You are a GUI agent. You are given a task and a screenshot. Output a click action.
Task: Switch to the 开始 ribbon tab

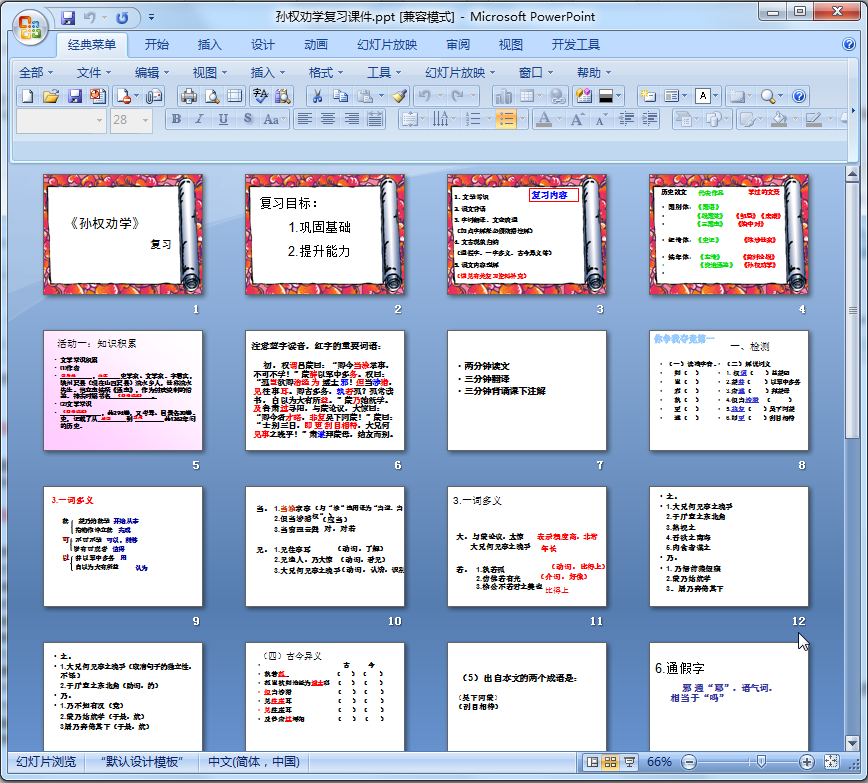[157, 45]
